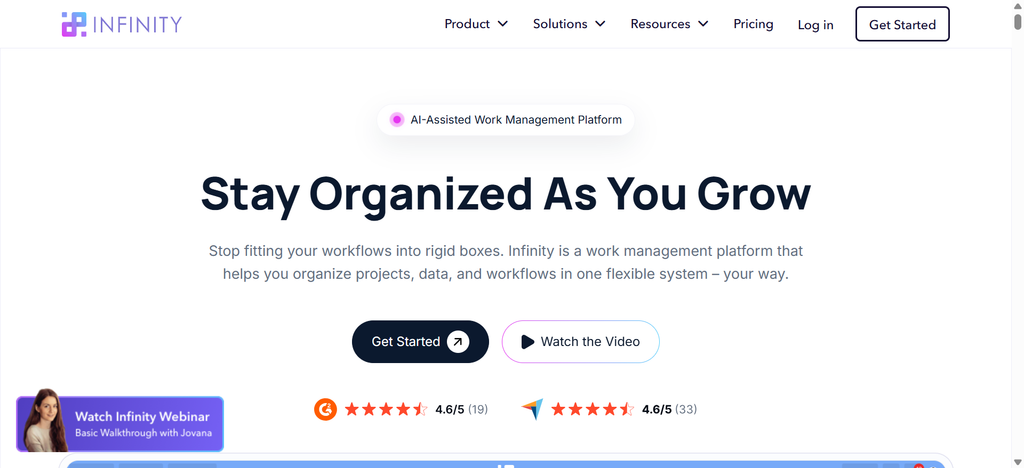Click the G2 star rating row
Image resolution: width=1024 pixels, height=468 pixels.
[386, 409]
